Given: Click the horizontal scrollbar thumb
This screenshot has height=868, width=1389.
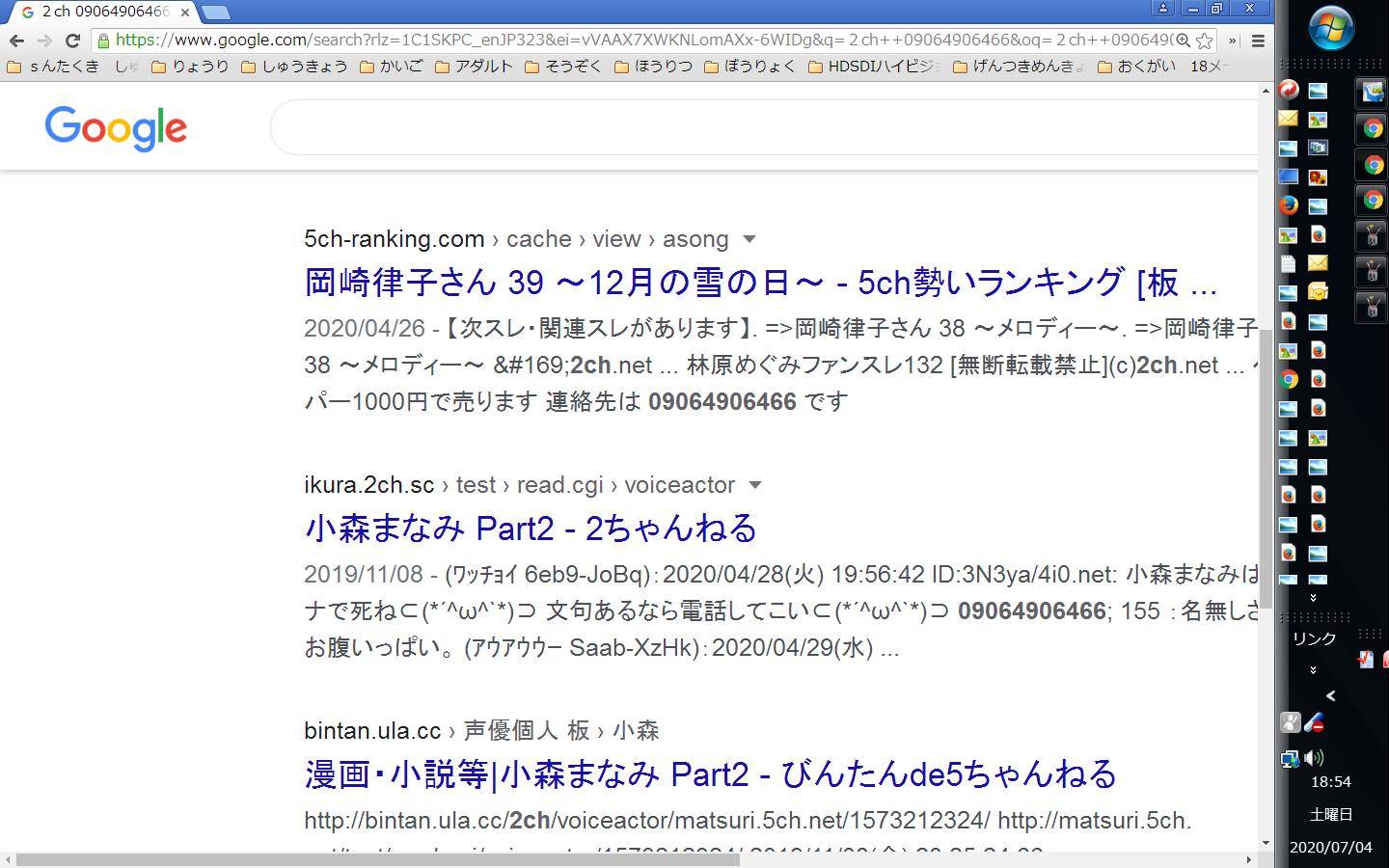Looking at the screenshot, I should point(378,859).
